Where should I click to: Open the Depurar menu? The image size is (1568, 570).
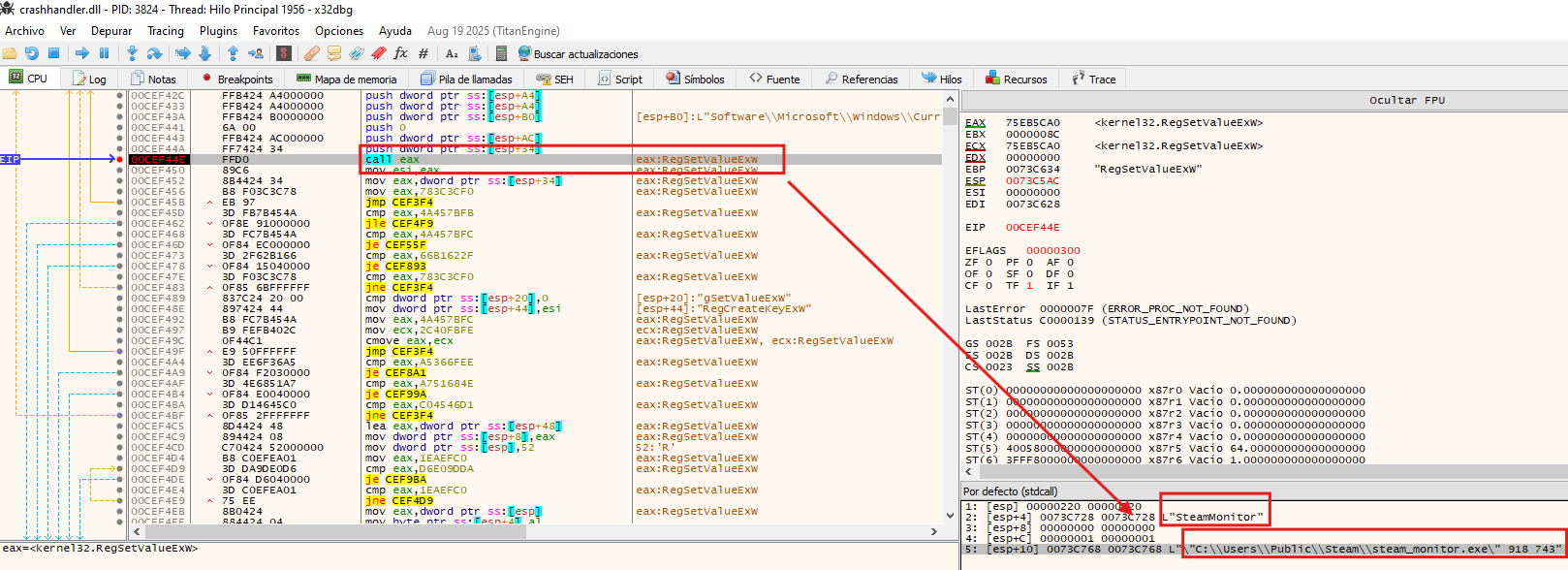pos(111,31)
